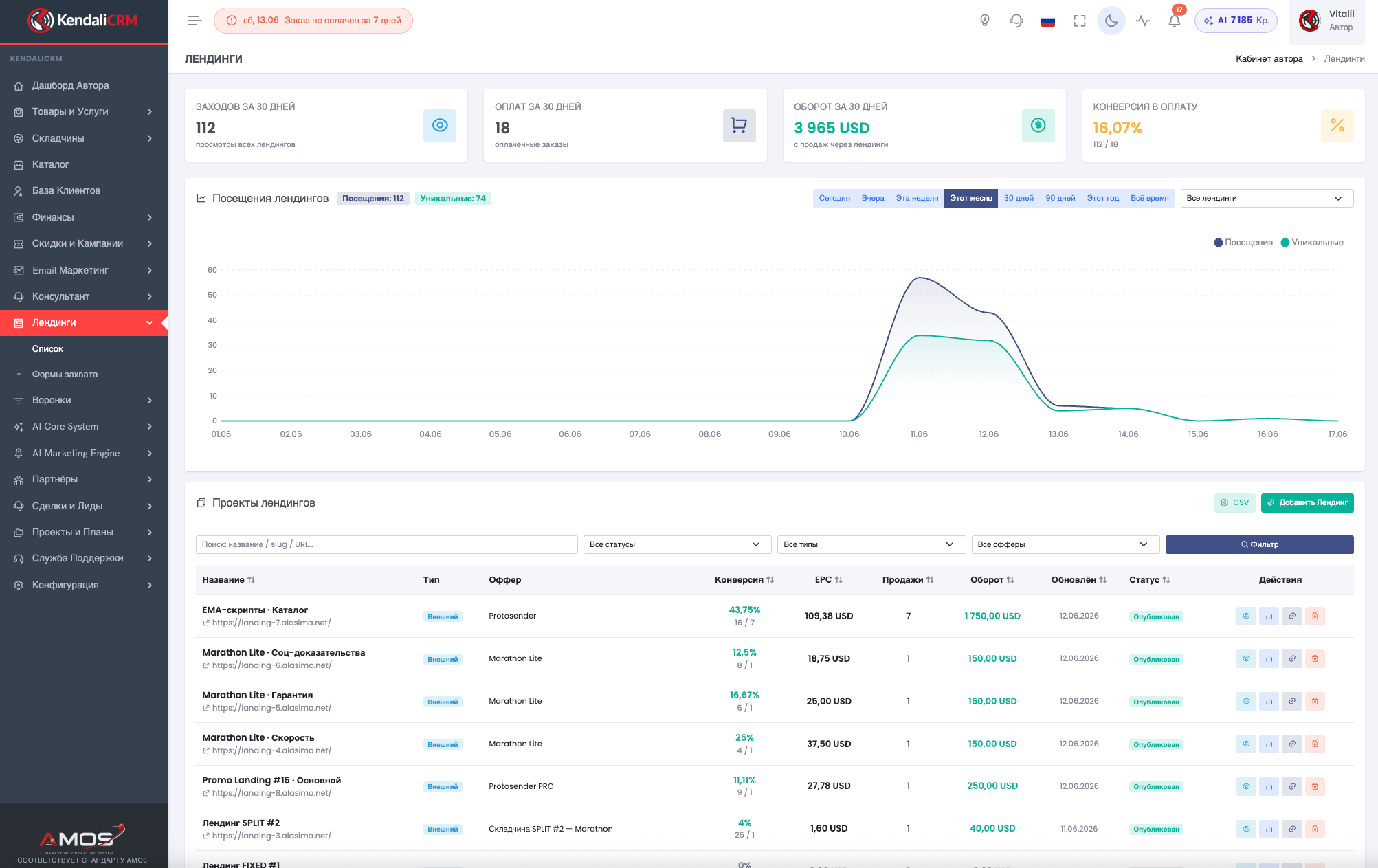Click the Добавить Лендинг button
1378x868 pixels.
pyautogui.click(x=1307, y=502)
